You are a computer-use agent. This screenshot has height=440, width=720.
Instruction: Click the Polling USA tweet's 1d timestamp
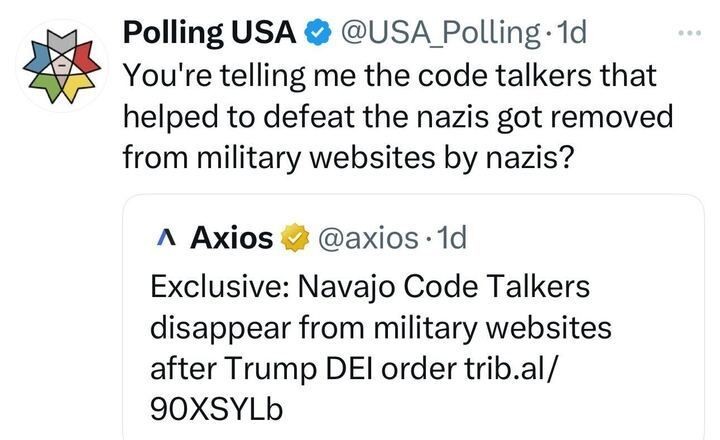[570, 32]
